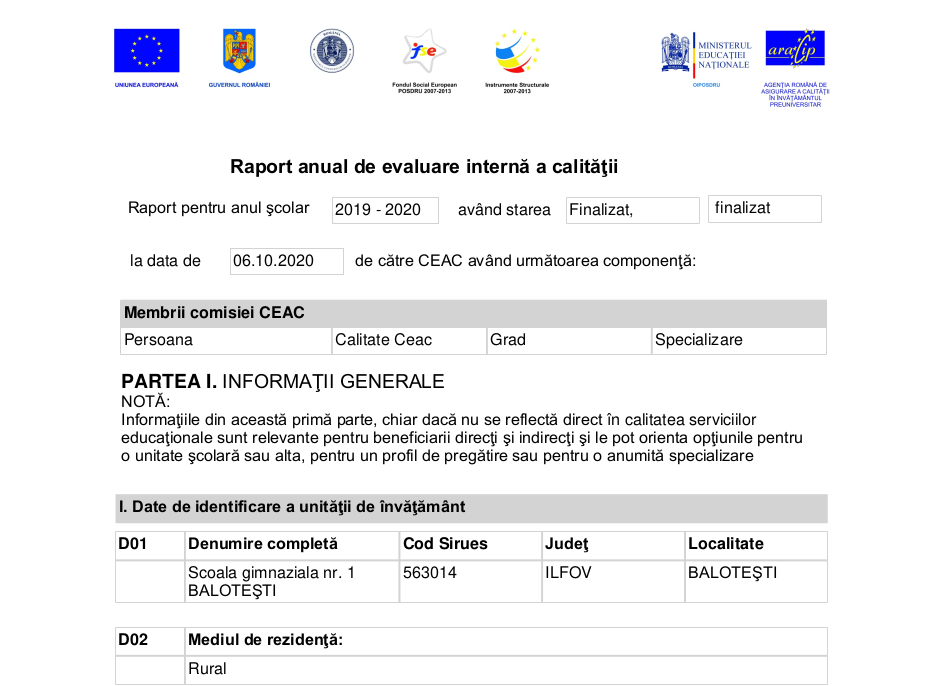Click the Specializare column header
Screen dimensions: 952x686
[739, 341]
